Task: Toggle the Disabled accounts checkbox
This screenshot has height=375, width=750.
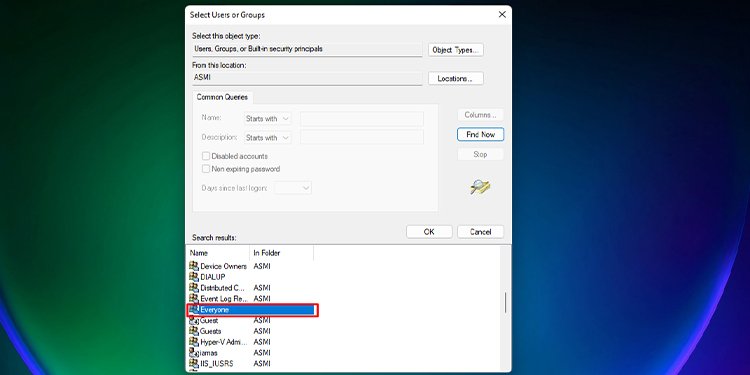Action: [x=206, y=156]
